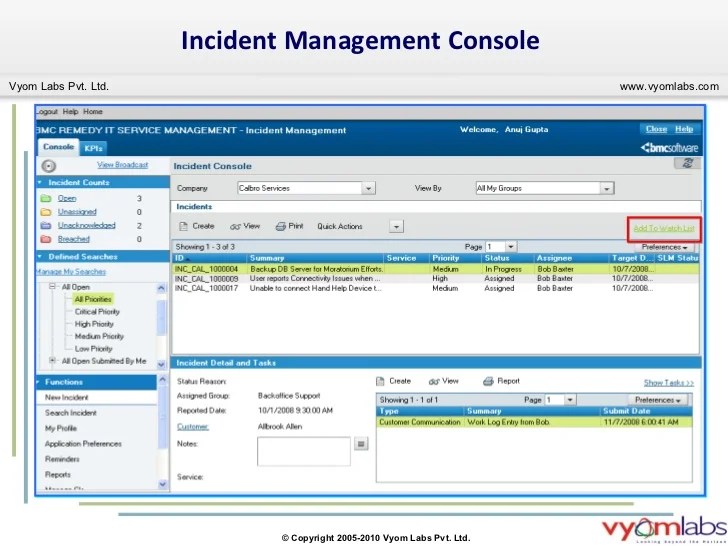Open the View Broadcast link
Image resolution: width=728 pixels, height=546 pixels.
coord(123,165)
